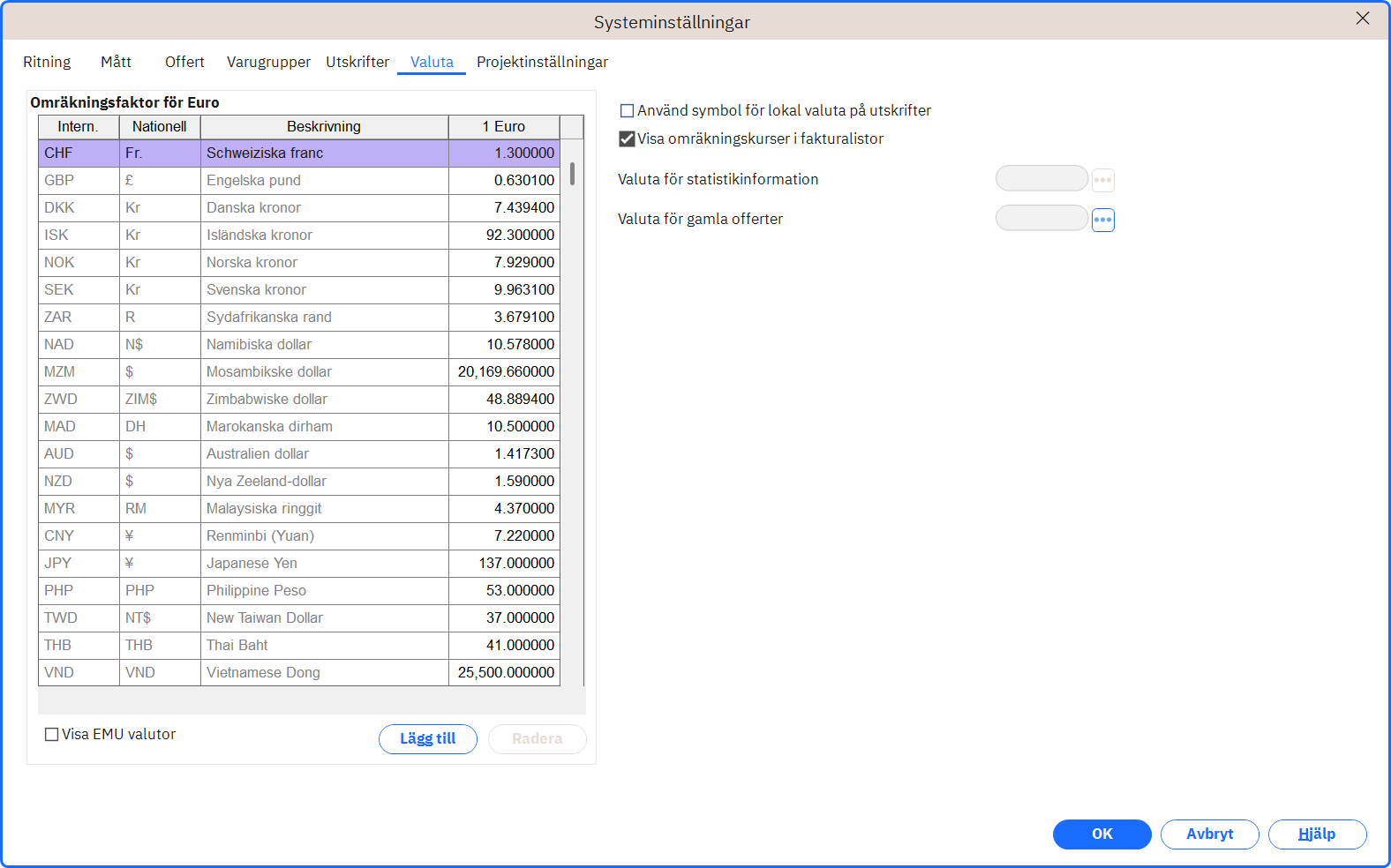Open browse dots for statistikinformation currency
Screen dimensions: 1391x868
point(1102,180)
